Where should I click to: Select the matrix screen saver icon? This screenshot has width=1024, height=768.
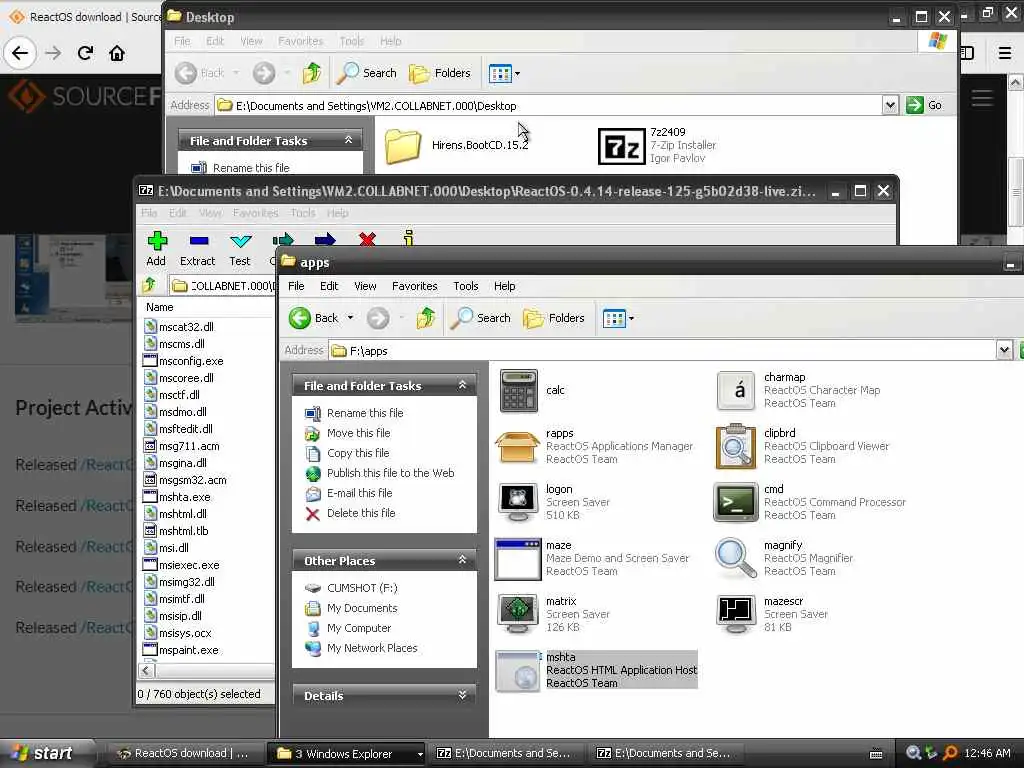[x=518, y=614]
